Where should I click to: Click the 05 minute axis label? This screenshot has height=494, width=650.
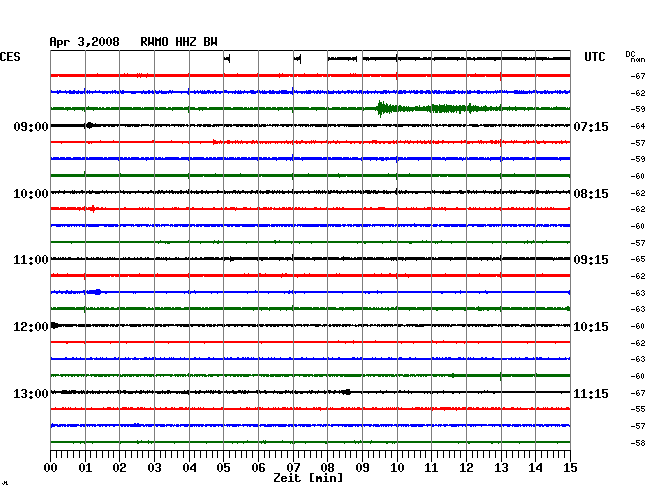click(223, 467)
